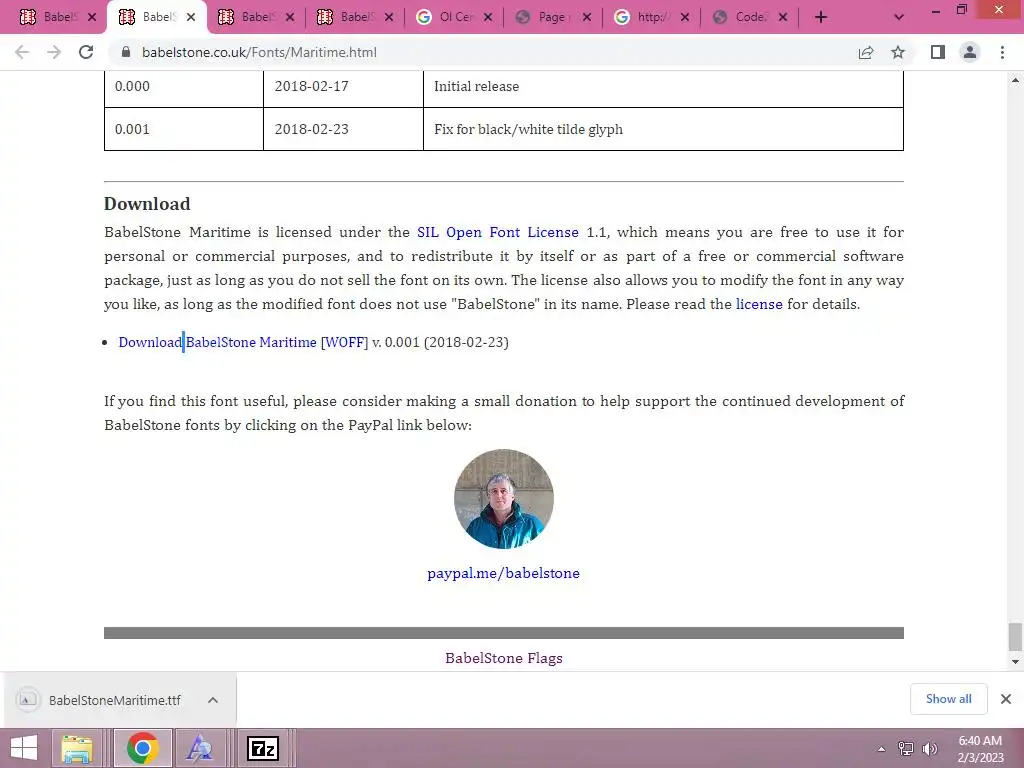Click the version '0.000' table cell
Viewport: 1024px width, 768px height.
click(184, 87)
